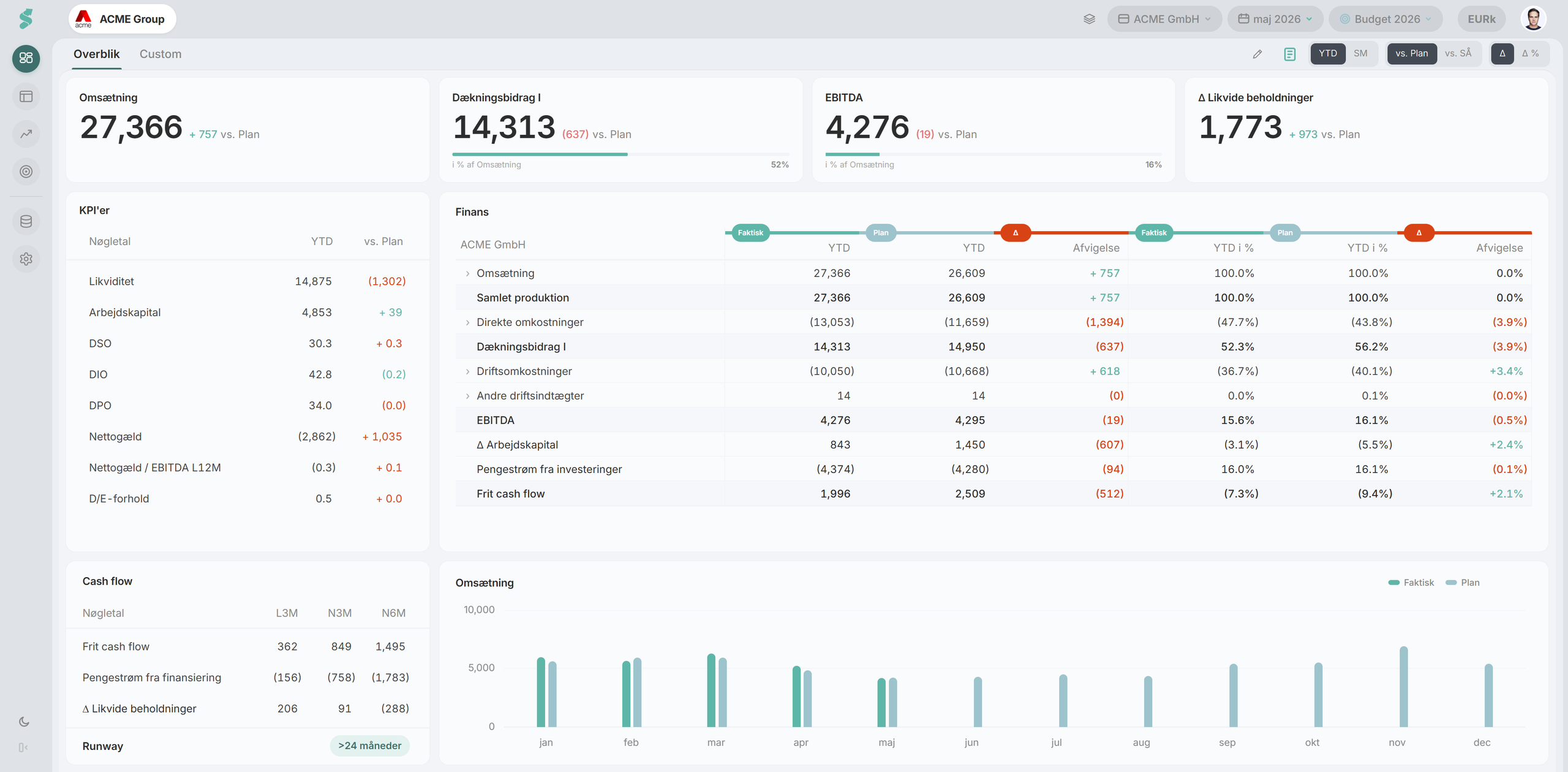Open Budget 2026 plan dropdown
Viewport: 1568px width, 772px height.
[x=1385, y=19]
